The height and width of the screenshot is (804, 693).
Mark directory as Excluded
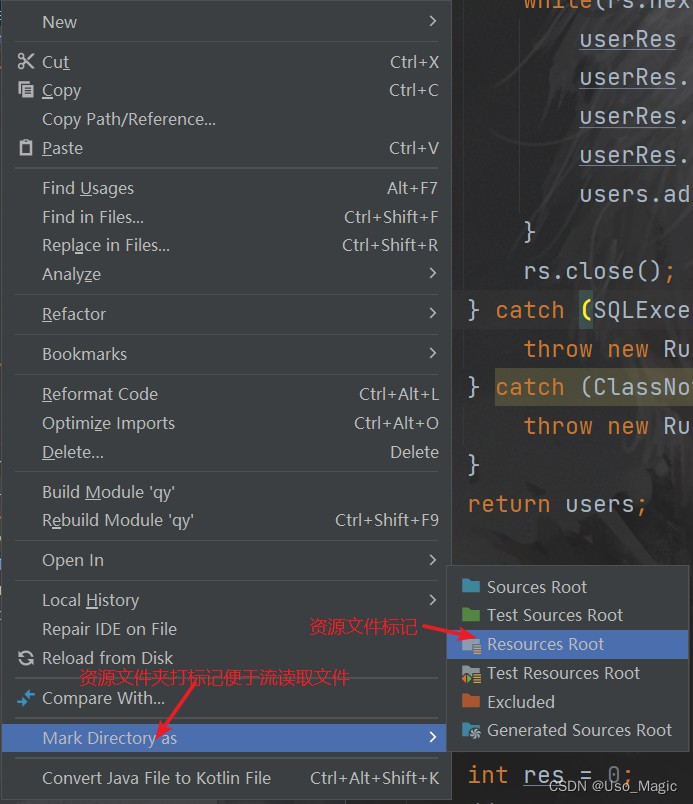click(x=567, y=701)
